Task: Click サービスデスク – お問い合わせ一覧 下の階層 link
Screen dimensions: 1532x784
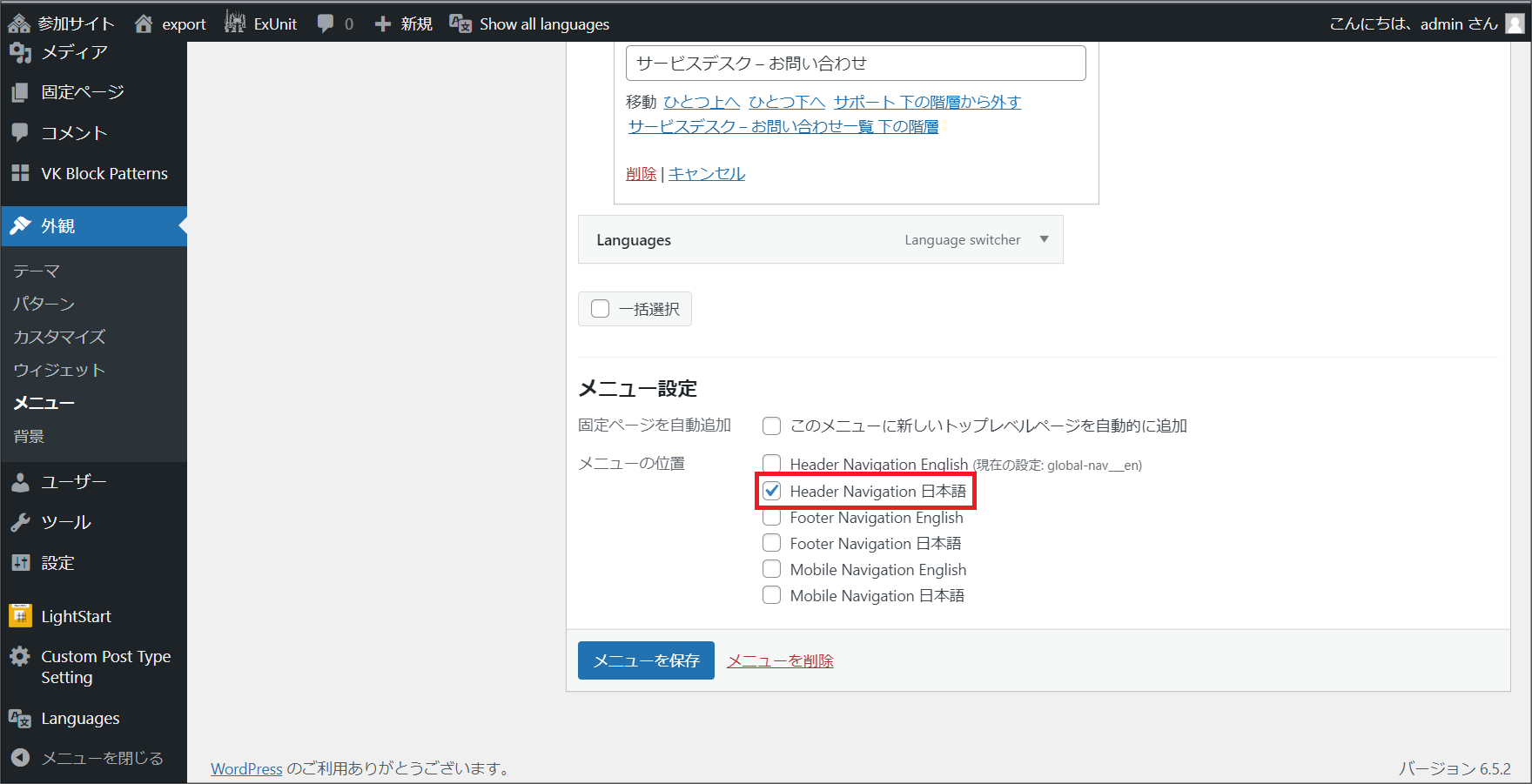Action: tap(783, 126)
